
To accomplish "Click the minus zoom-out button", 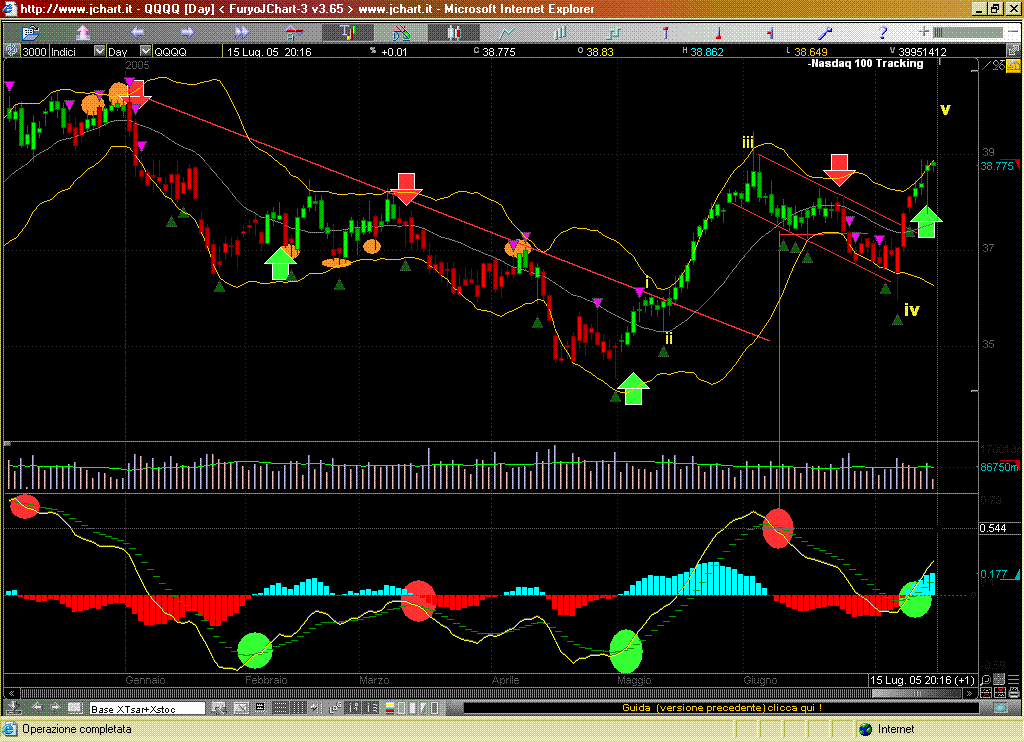I will pos(1010,32).
